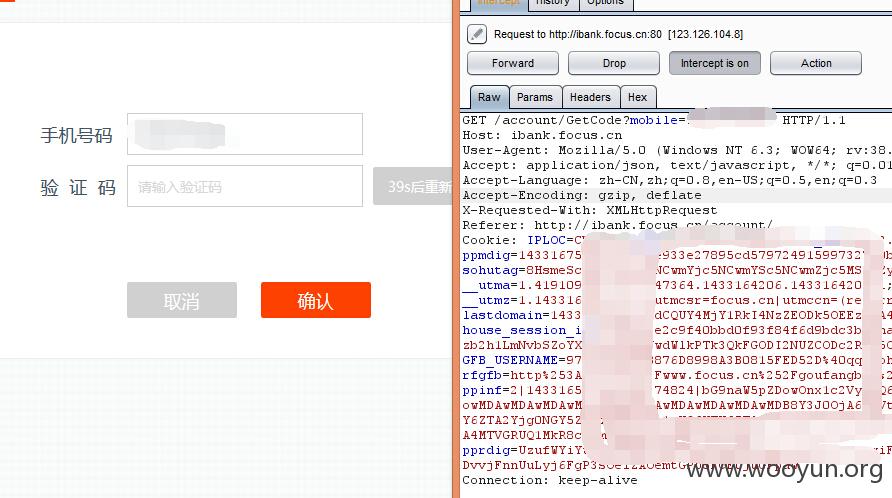Click the 39s后重新 resend countdown button

point(414,186)
